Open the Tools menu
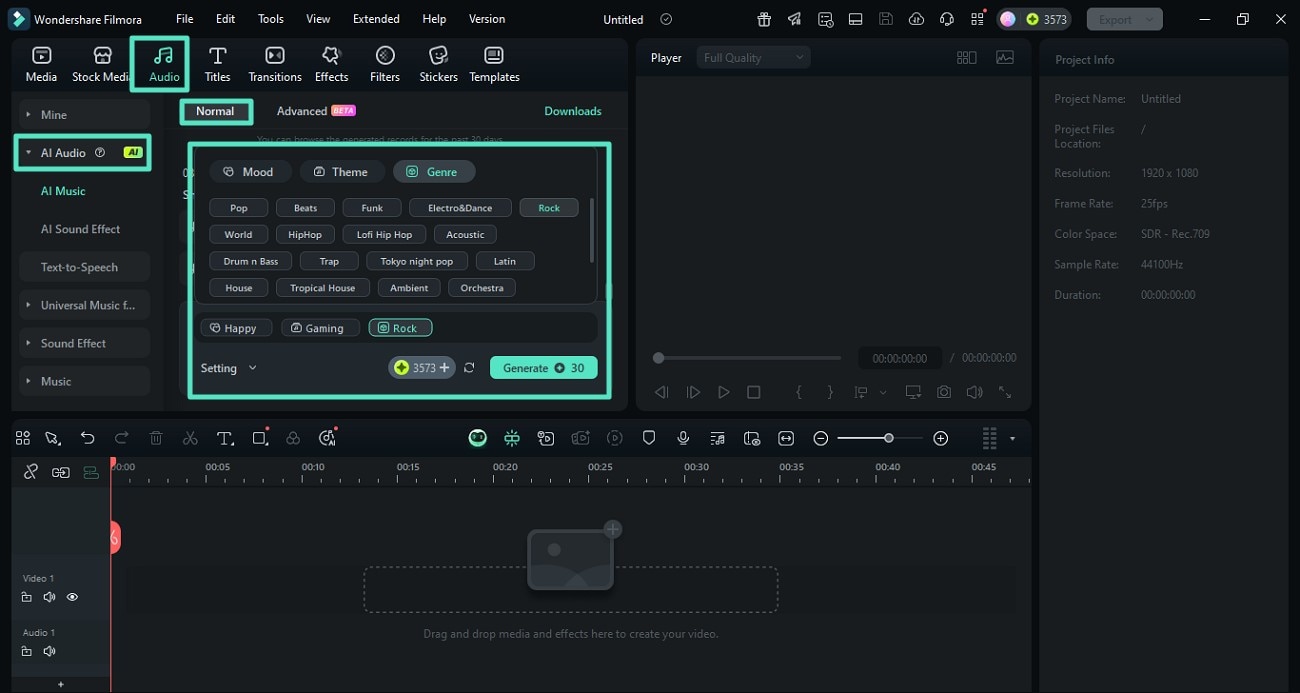 (x=271, y=19)
